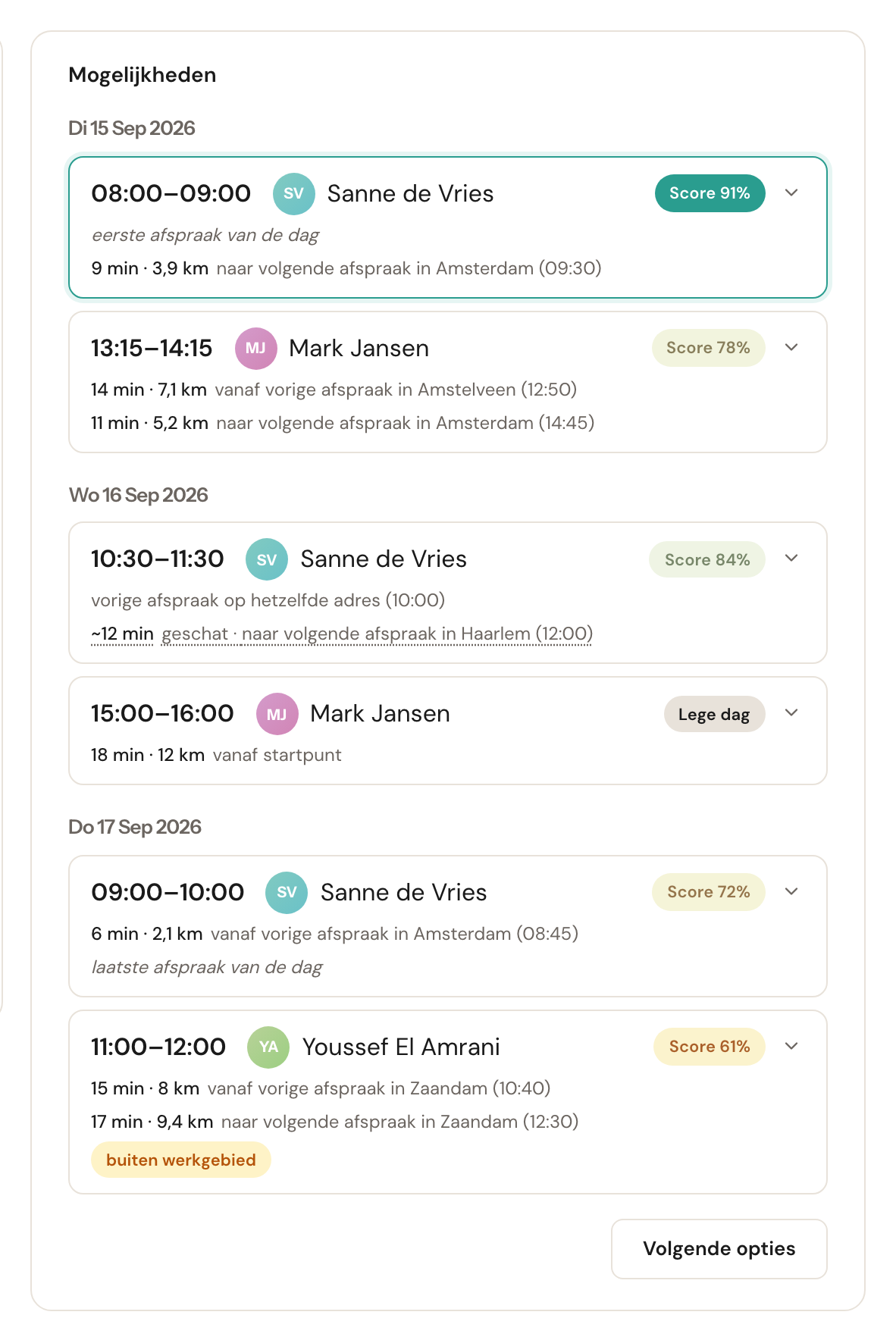This screenshot has width=896, height=1340.
Task: Click the Volgende opties button
Action: 719,1248
